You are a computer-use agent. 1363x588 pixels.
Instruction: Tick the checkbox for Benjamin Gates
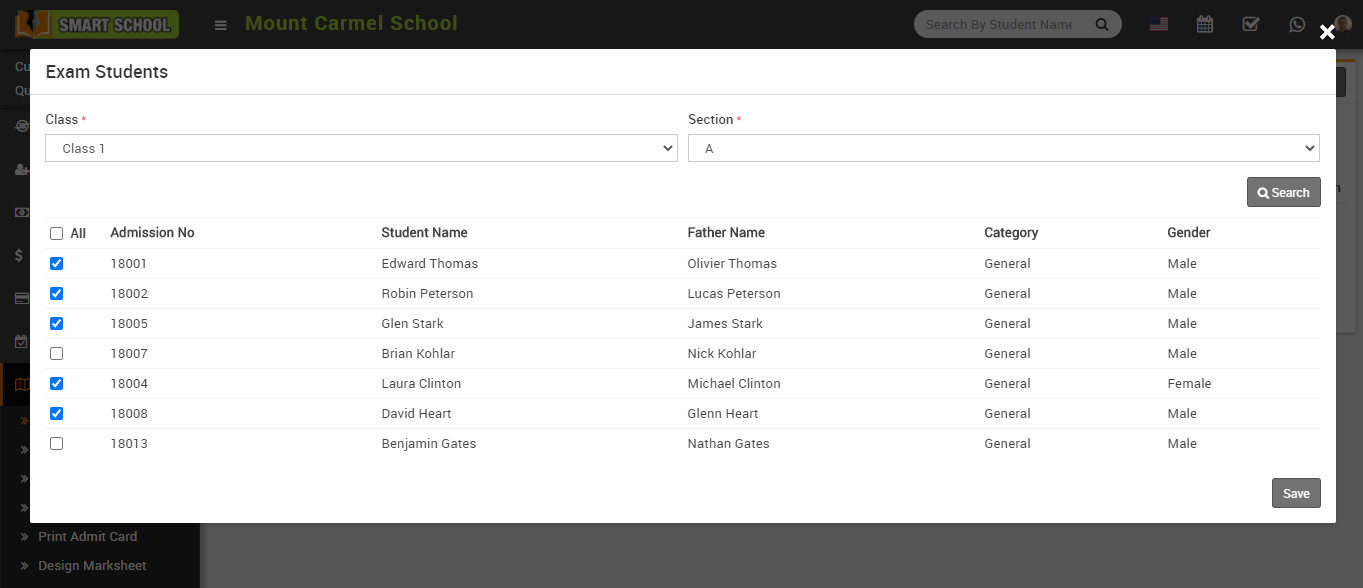57,444
